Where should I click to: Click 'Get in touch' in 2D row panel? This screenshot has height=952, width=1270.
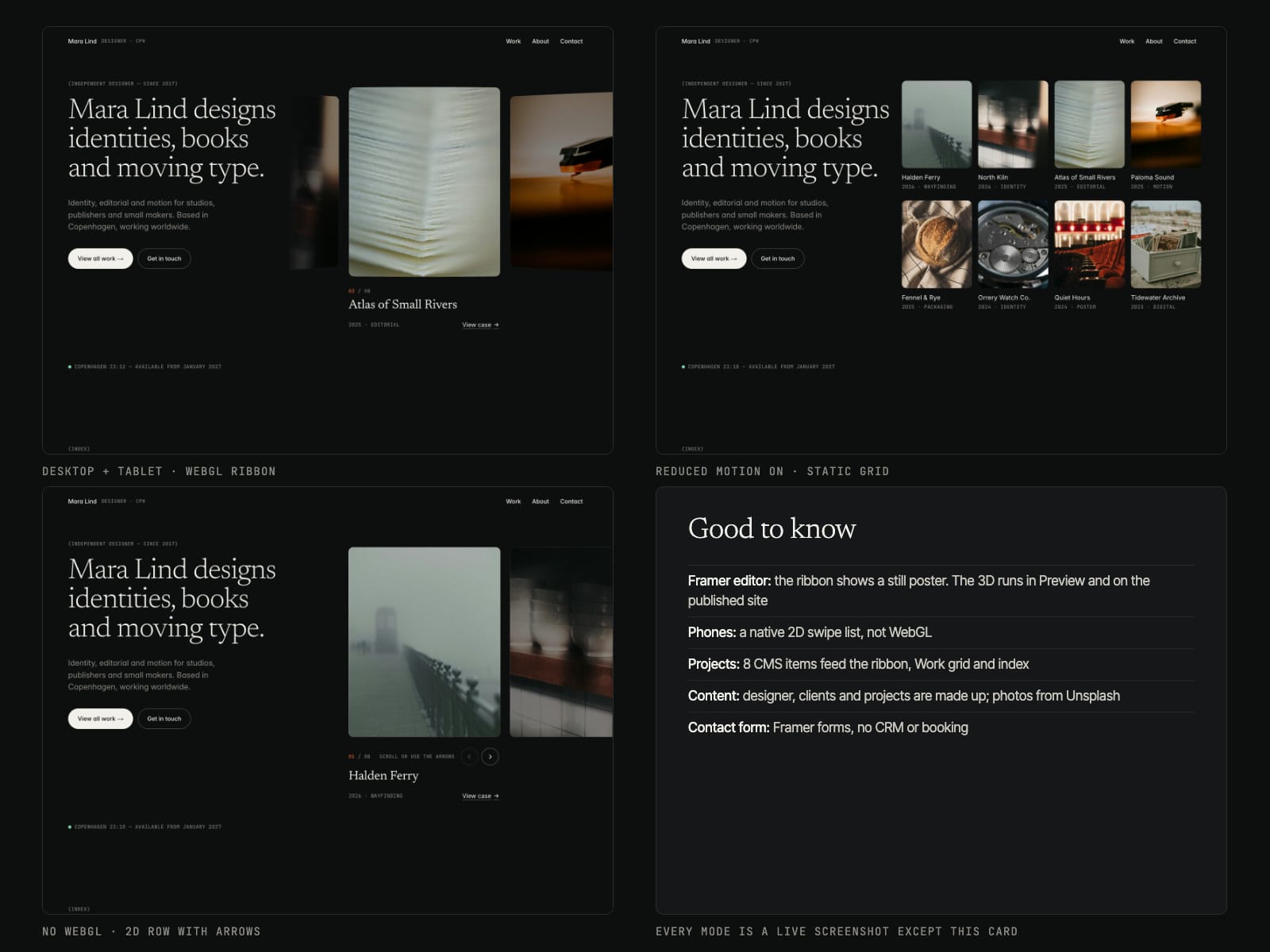click(x=164, y=719)
